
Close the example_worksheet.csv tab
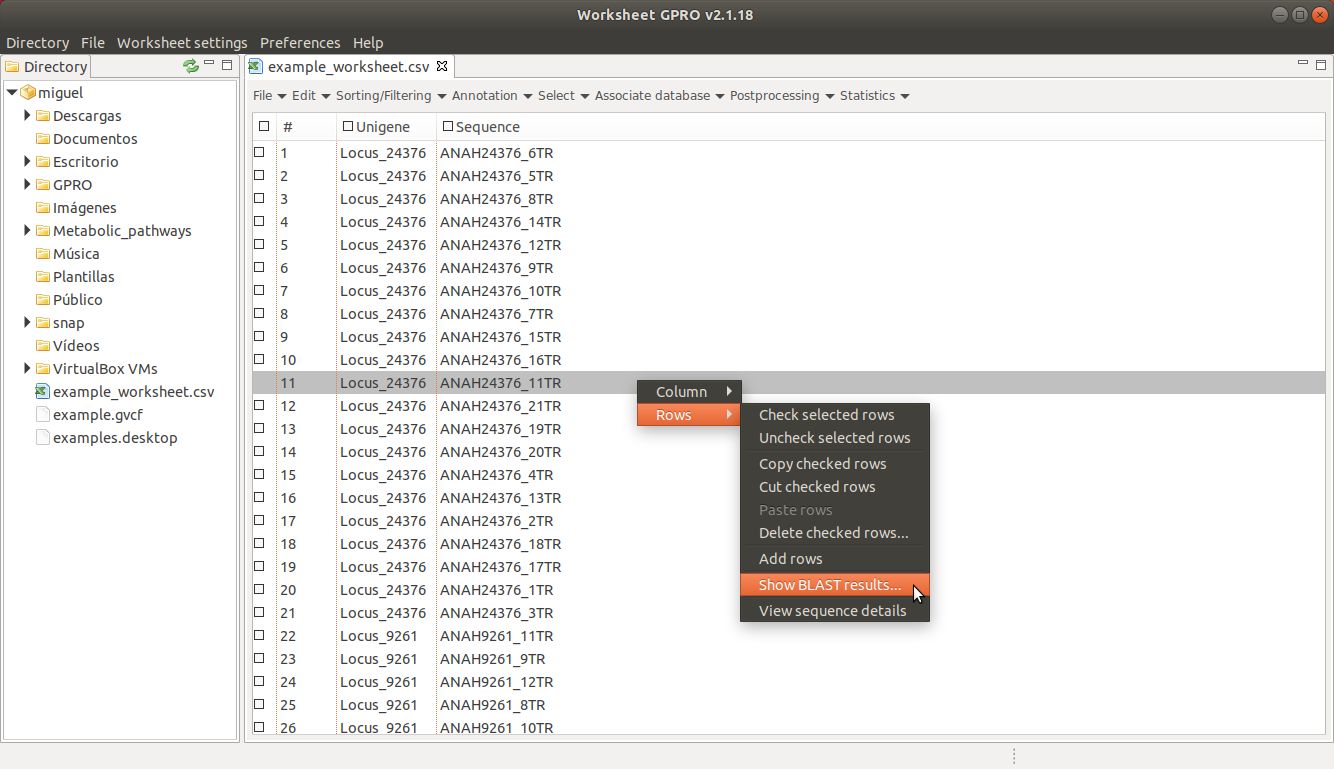[x=442, y=67]
